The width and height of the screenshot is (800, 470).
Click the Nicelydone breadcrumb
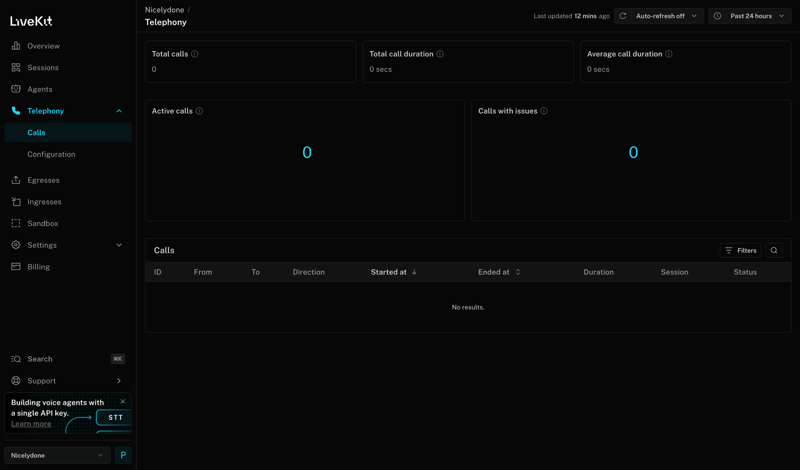point(164,10)
